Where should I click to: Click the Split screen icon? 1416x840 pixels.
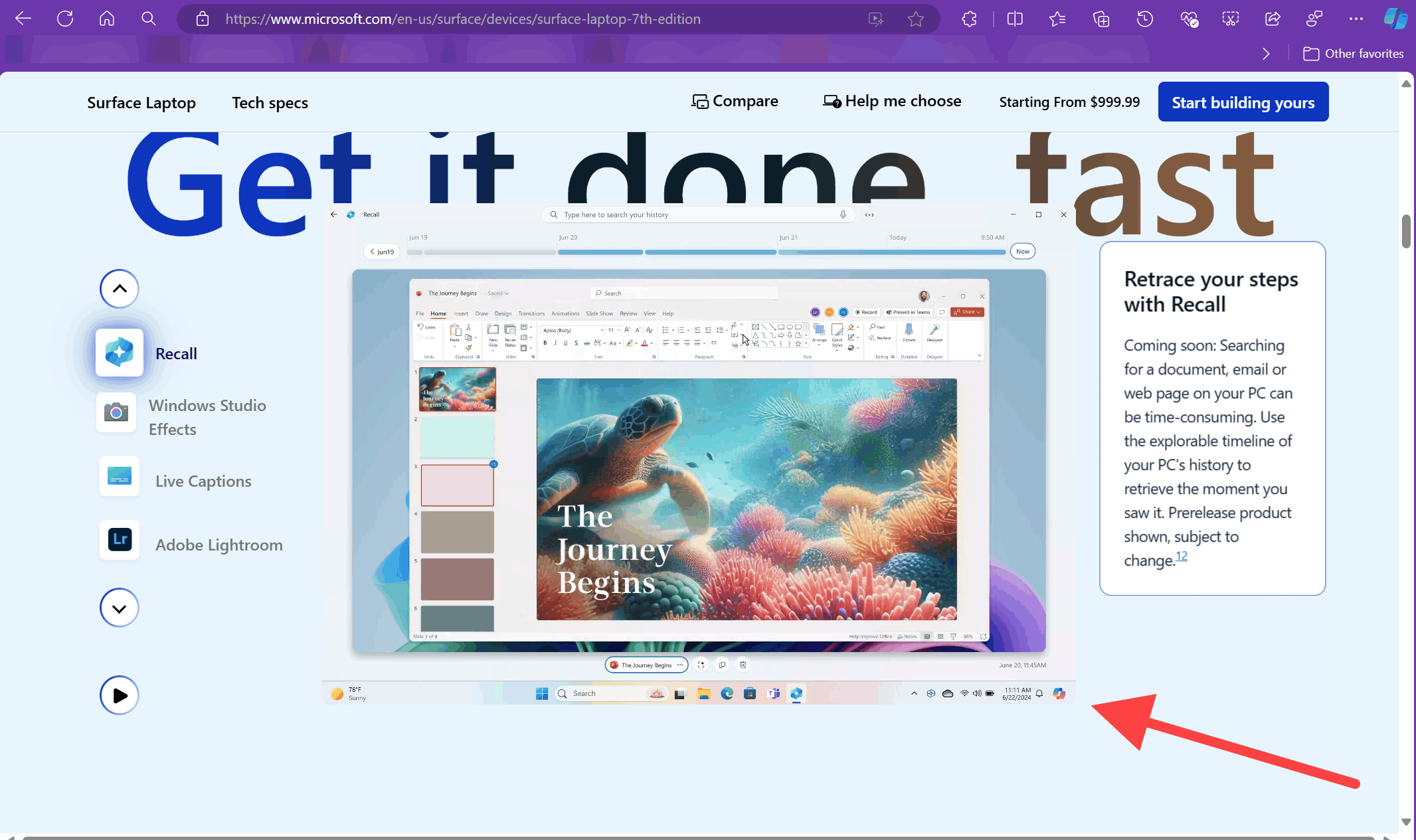[1015, 19]
